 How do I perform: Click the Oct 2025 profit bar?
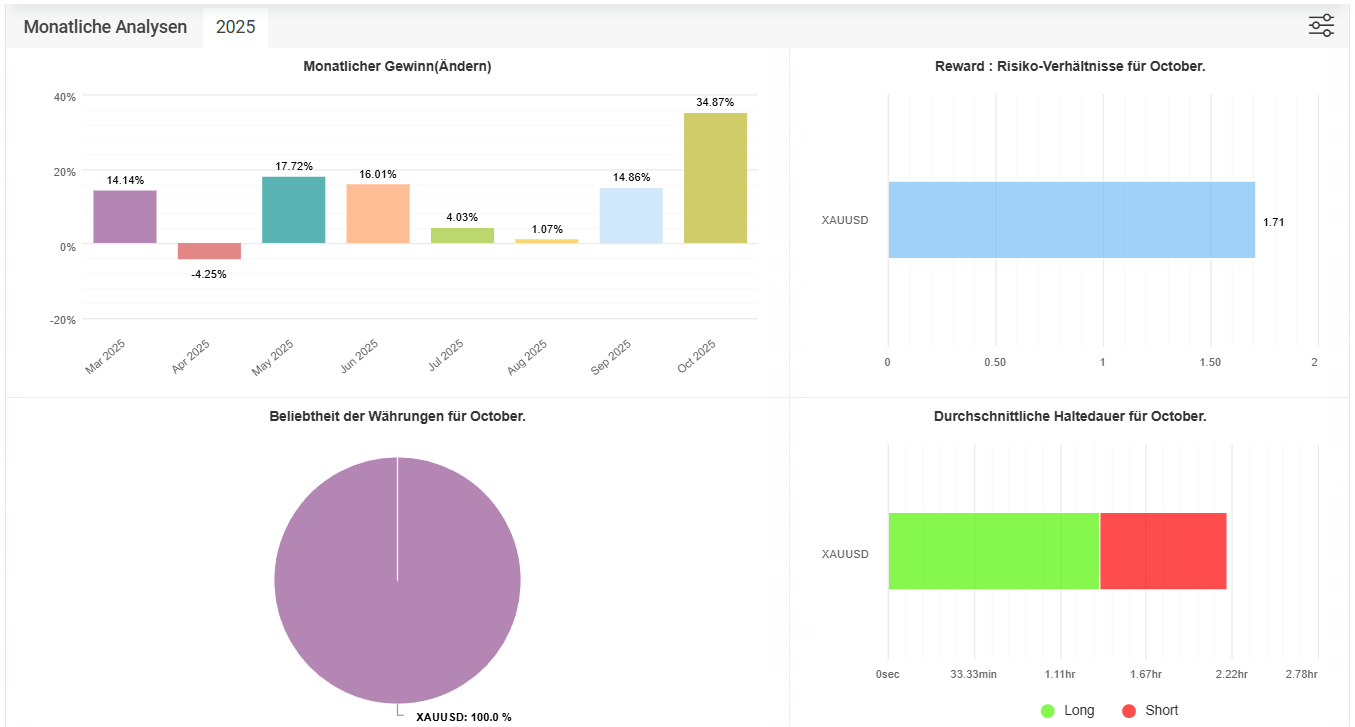pos(715,178)
